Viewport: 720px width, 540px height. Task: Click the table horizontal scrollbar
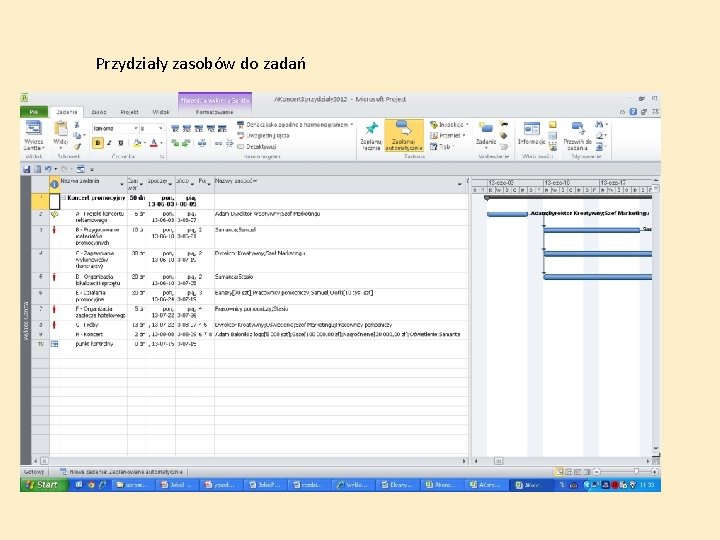point(252,461)
